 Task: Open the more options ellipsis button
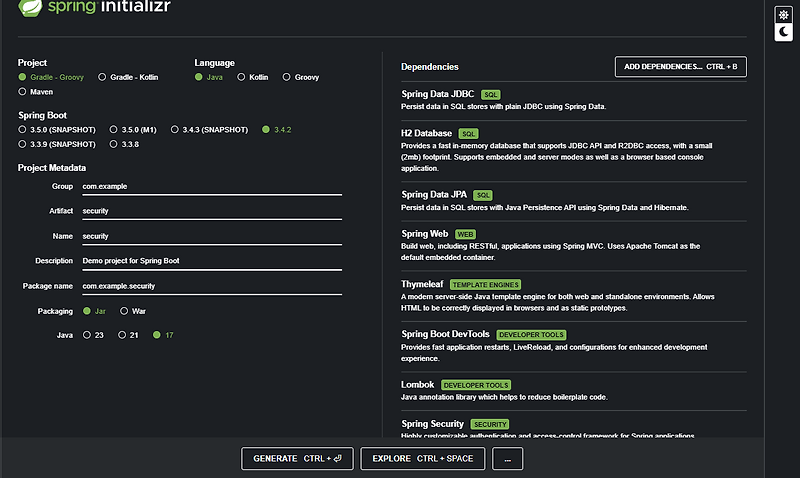(x=507, y=459)
